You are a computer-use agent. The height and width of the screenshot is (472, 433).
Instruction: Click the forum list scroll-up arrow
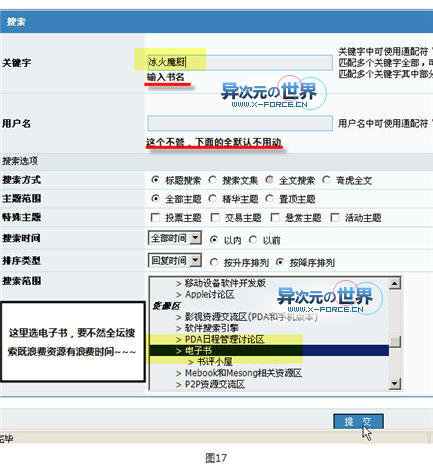tap(395, 284)
